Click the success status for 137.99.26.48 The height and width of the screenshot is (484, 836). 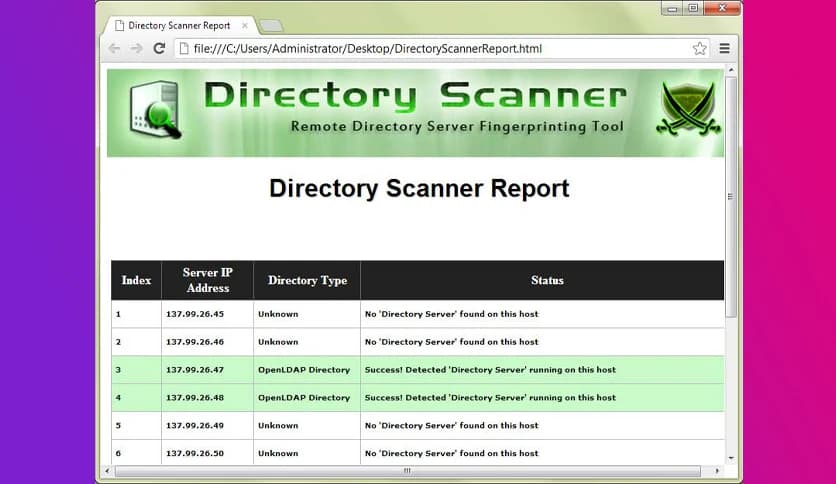[490, 398]
